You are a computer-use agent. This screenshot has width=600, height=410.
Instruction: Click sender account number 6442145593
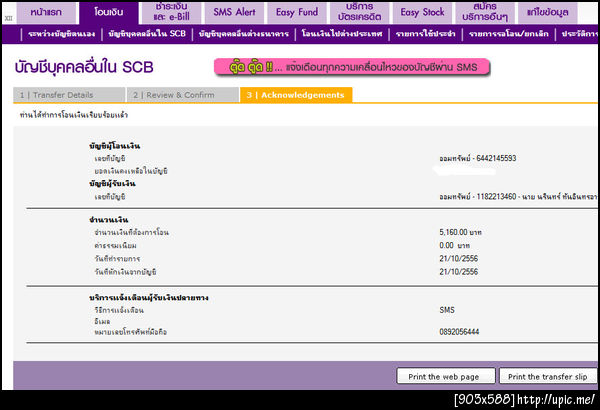(x=496, y=158)
